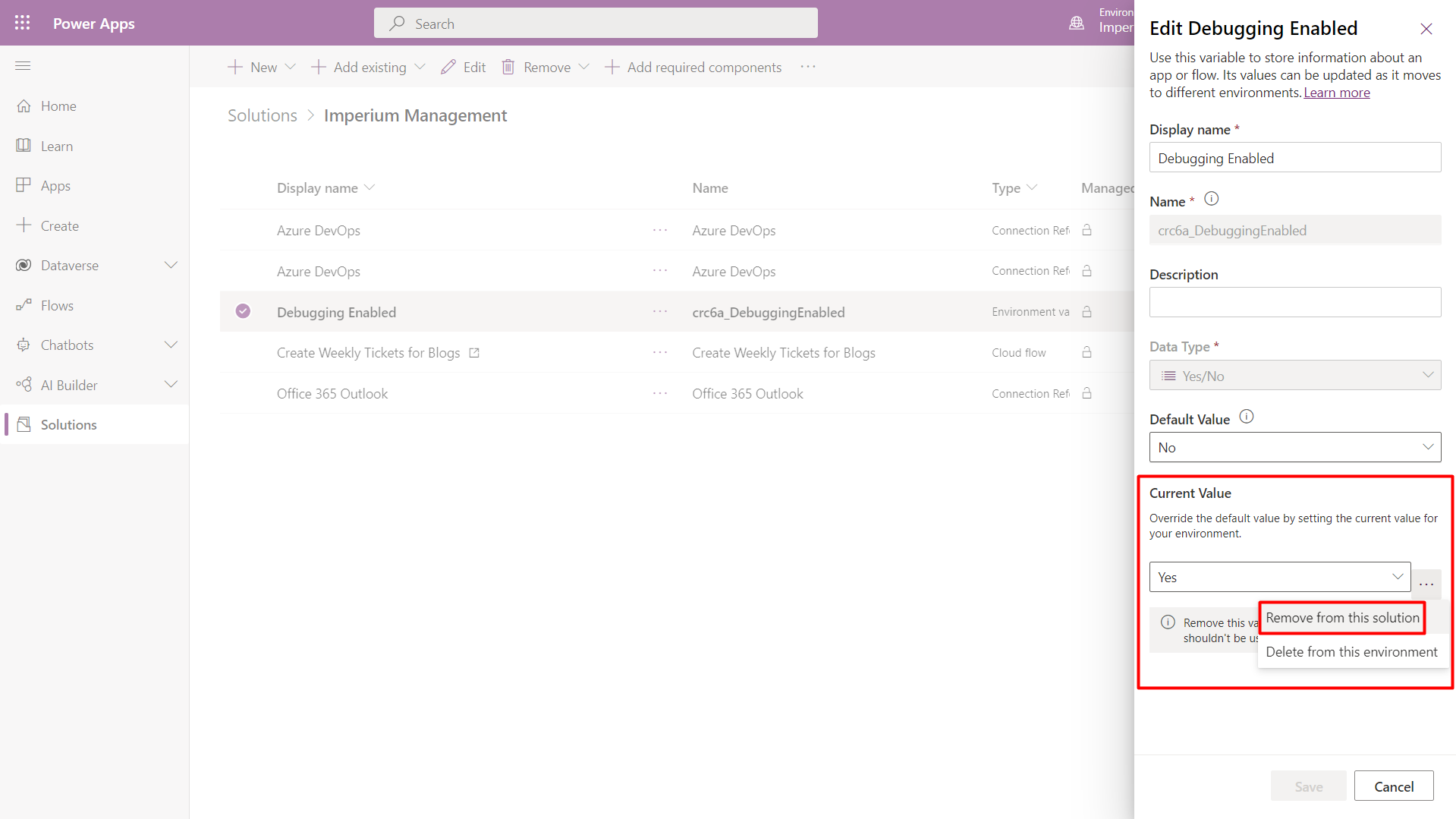The image size is (1456, 819).
Task: Expand the AI Builder navigation section
Action: point(171,385)
